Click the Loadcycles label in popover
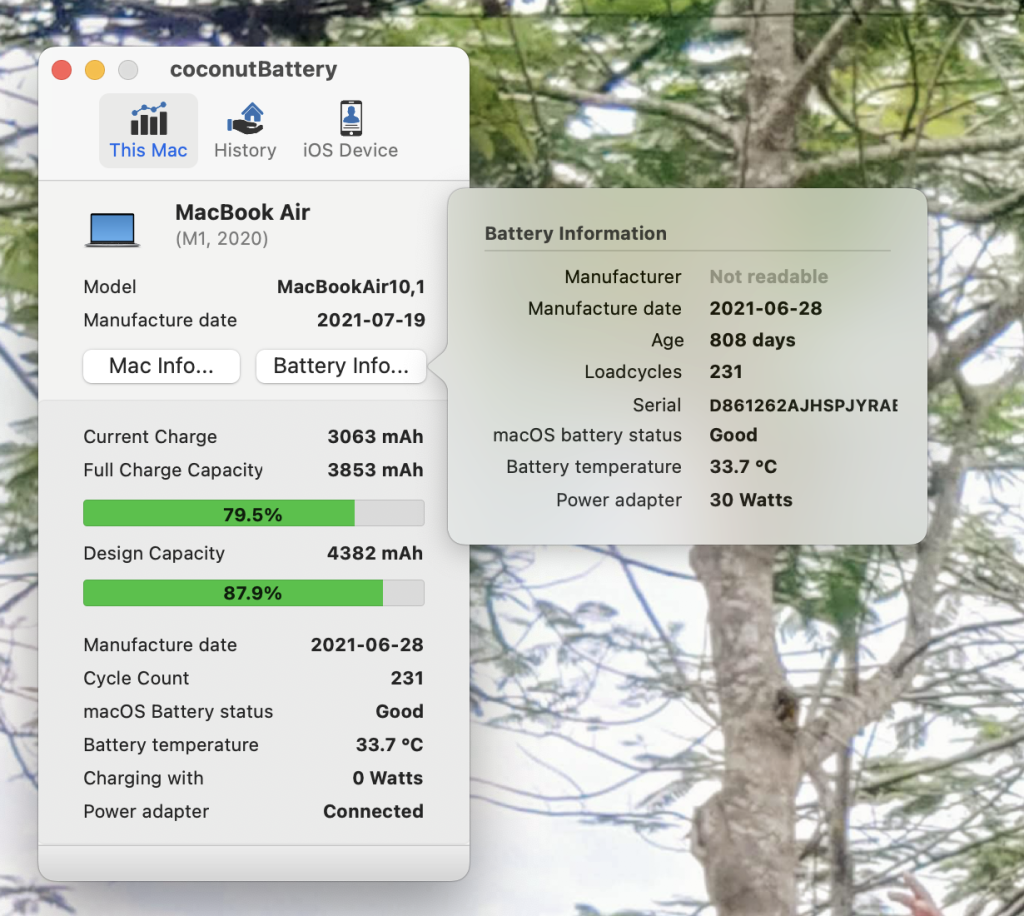 [633, 371]
